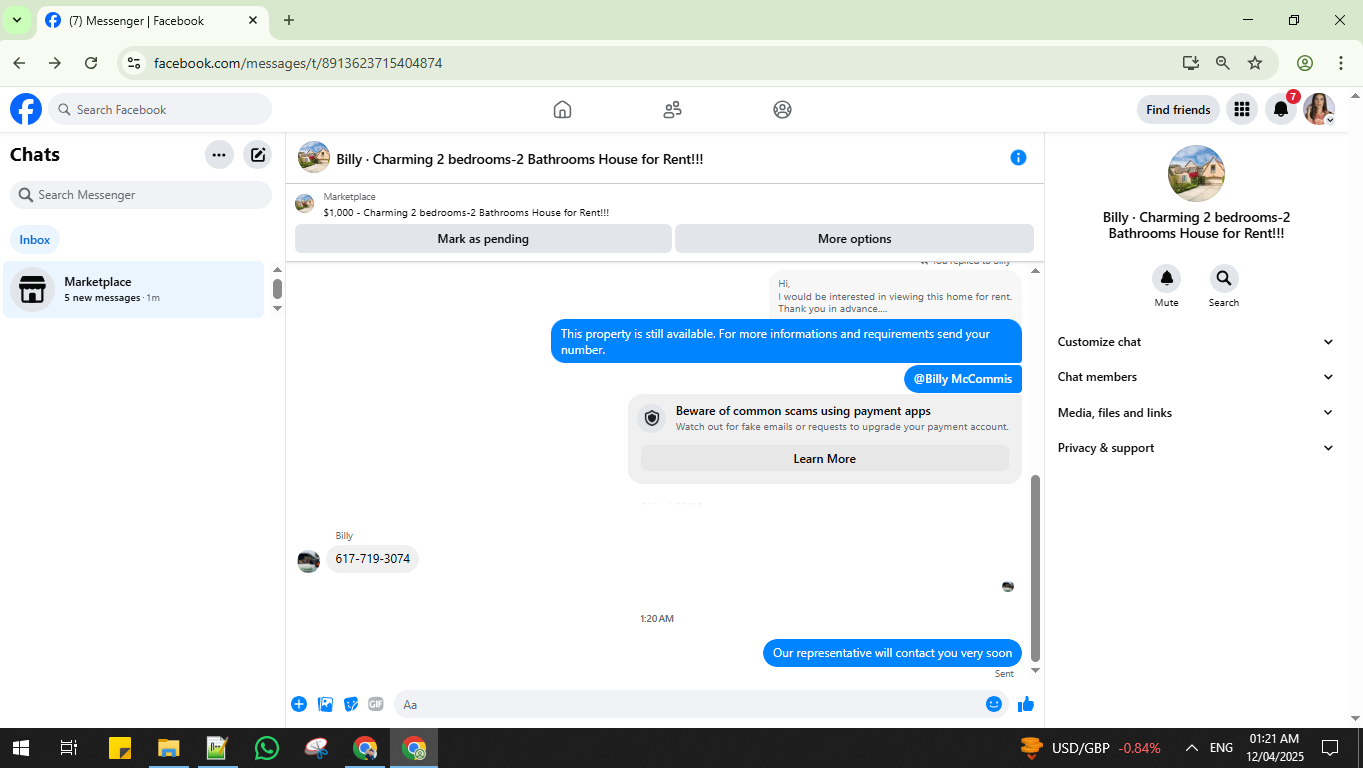
Task: Click the conversation scrollbar thumb
Action: pyautogui.click(x=1035, y=566)
